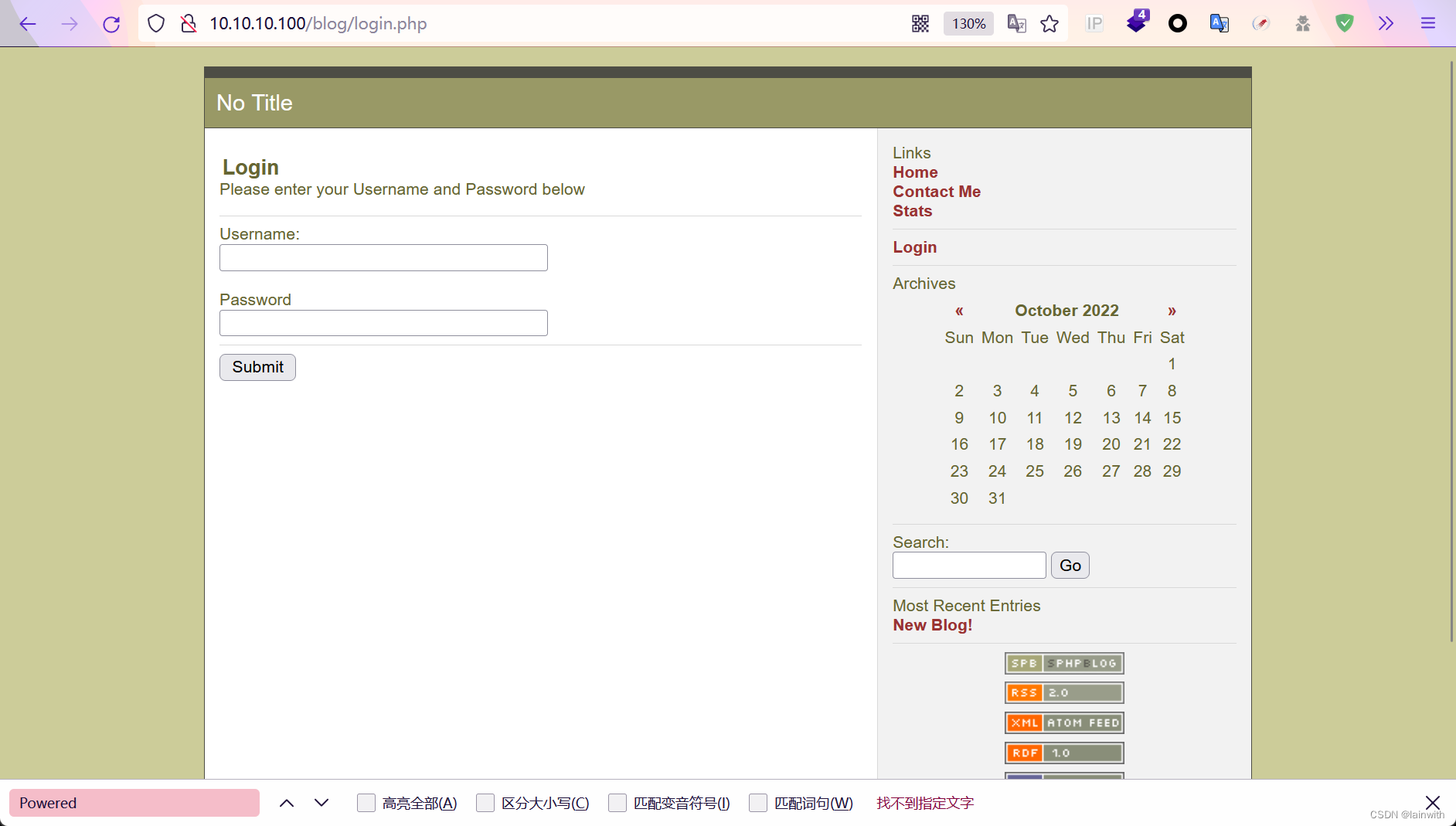Bookmark this page with the star icon
The image size is (1456, 826).
1049,24
